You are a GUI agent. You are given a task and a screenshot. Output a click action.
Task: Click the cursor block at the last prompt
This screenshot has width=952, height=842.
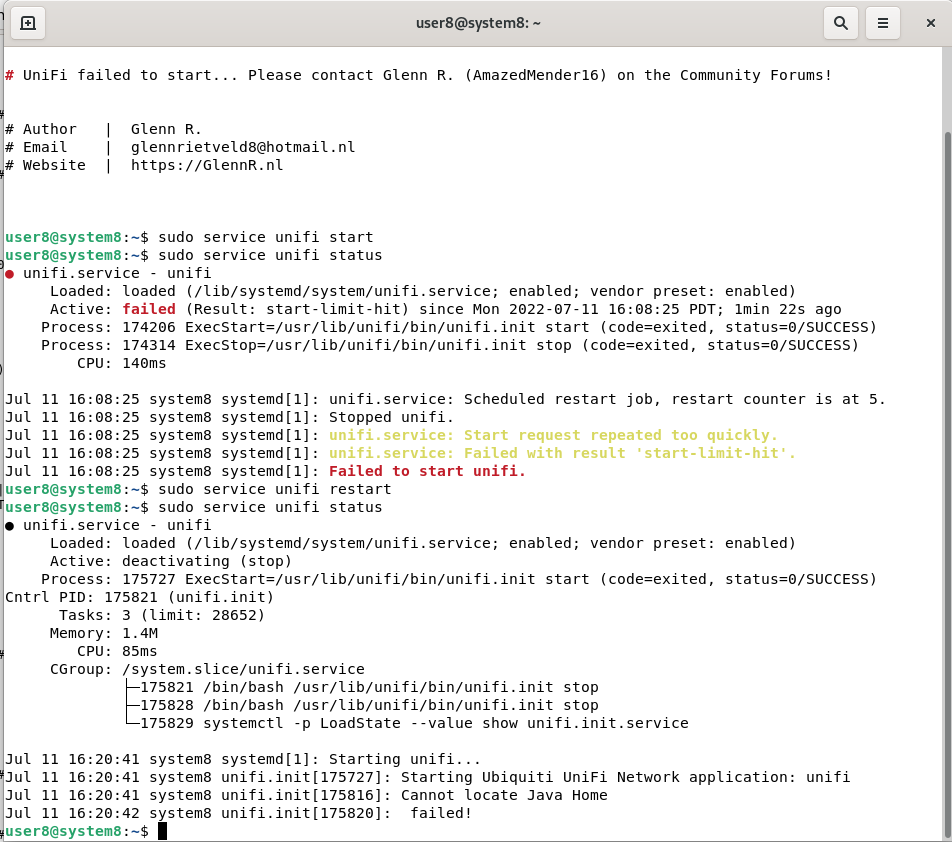[162, 831]
